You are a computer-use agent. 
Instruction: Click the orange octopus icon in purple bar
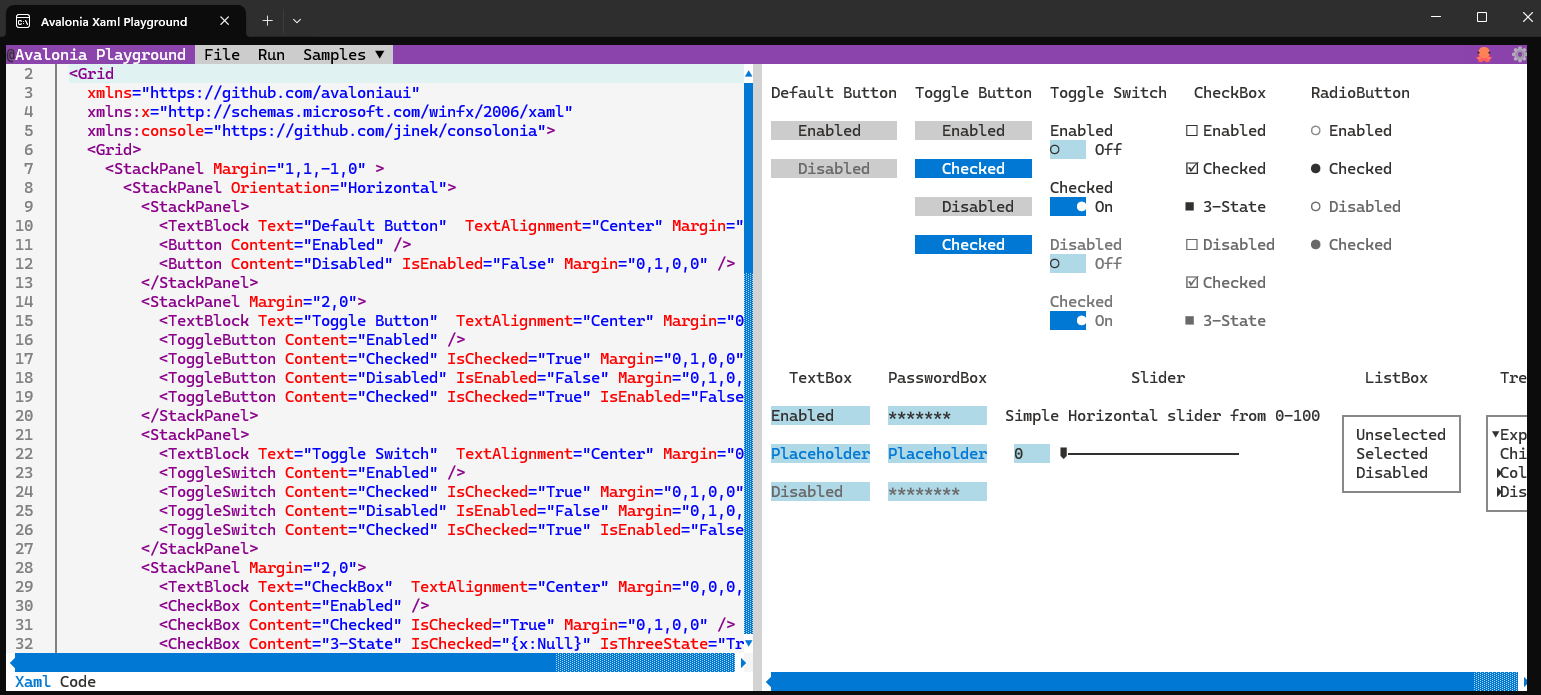(1483, 55)
